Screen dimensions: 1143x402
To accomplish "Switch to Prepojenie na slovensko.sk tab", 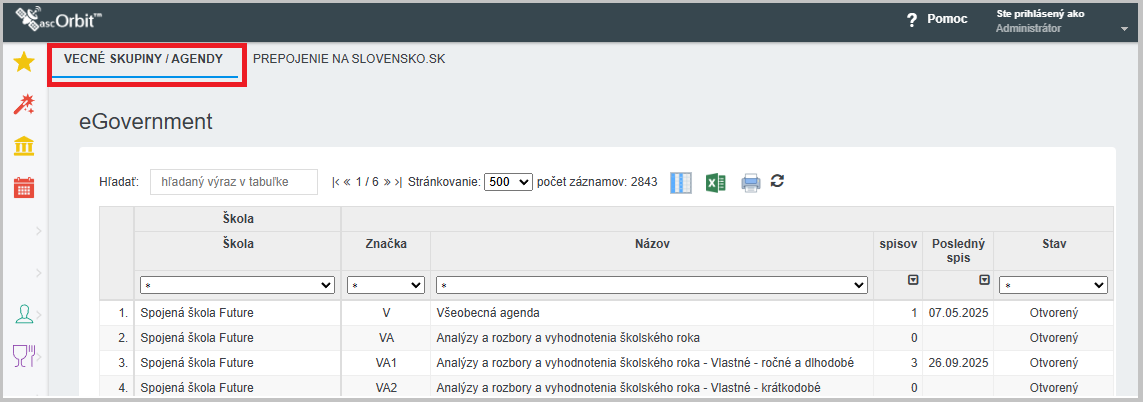I will [349, 59].
